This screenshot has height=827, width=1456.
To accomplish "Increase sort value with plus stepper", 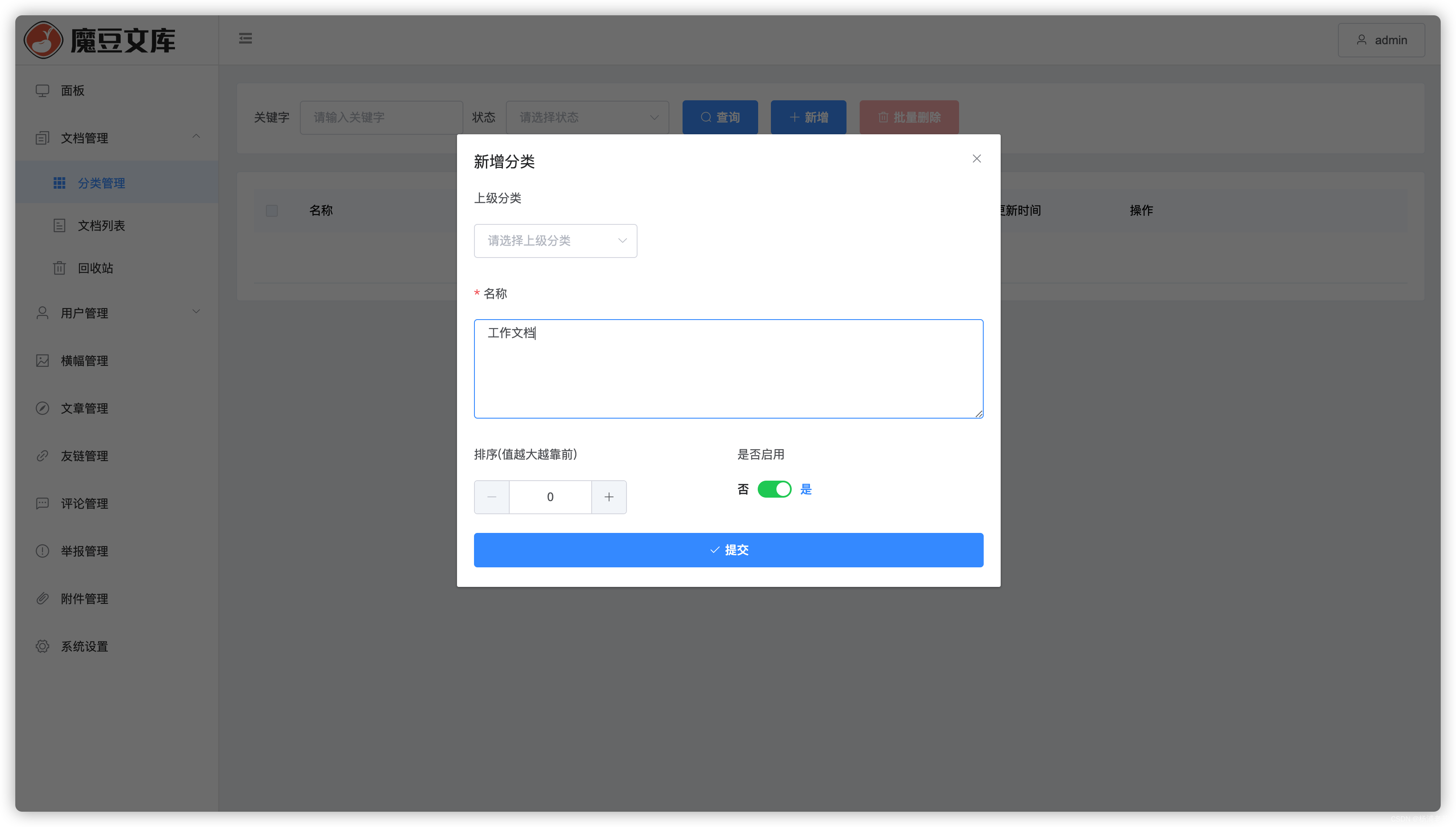I will pos(609,497).
